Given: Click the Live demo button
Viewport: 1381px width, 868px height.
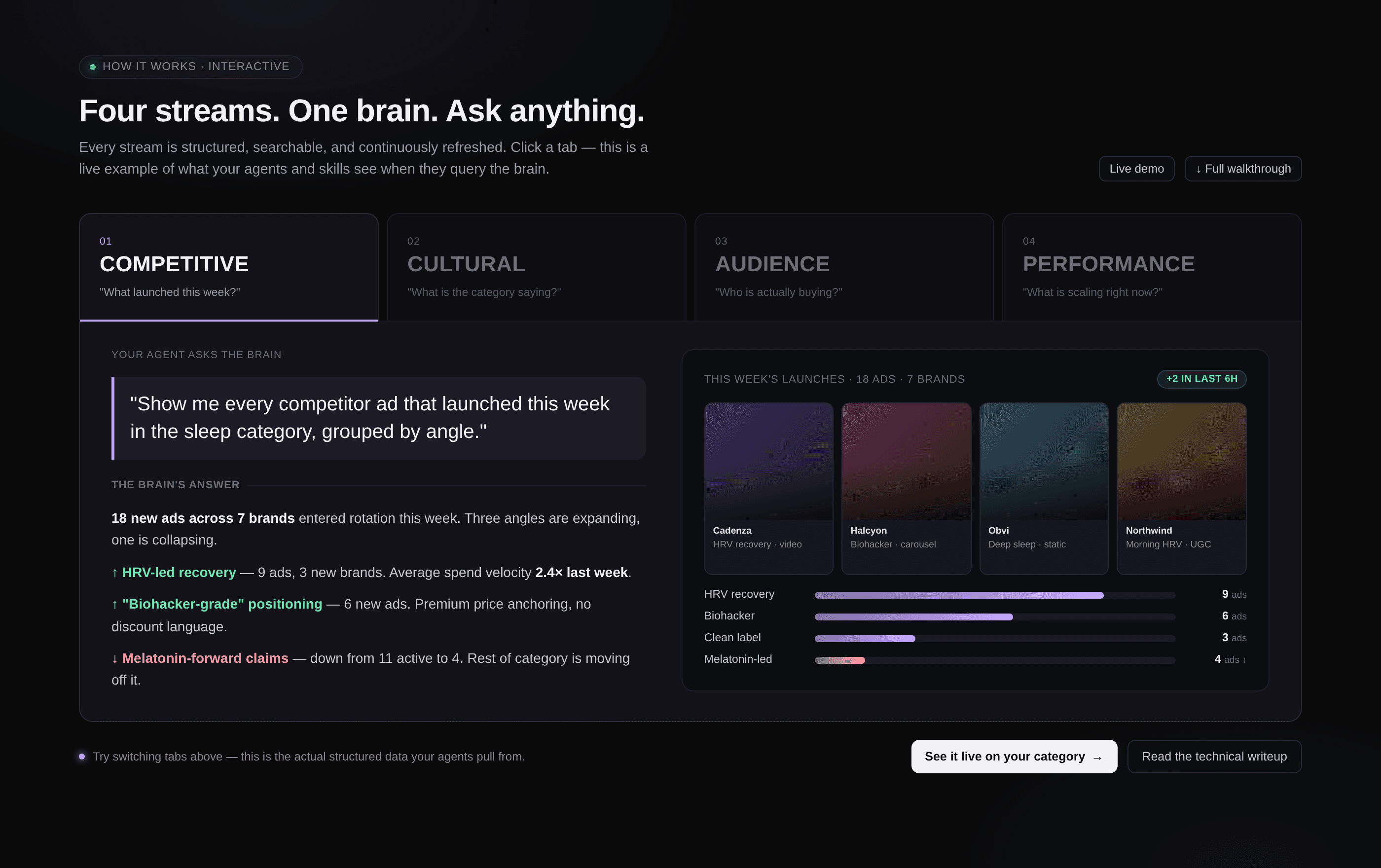Looking at the screenshot, I should coord(1136,169).
